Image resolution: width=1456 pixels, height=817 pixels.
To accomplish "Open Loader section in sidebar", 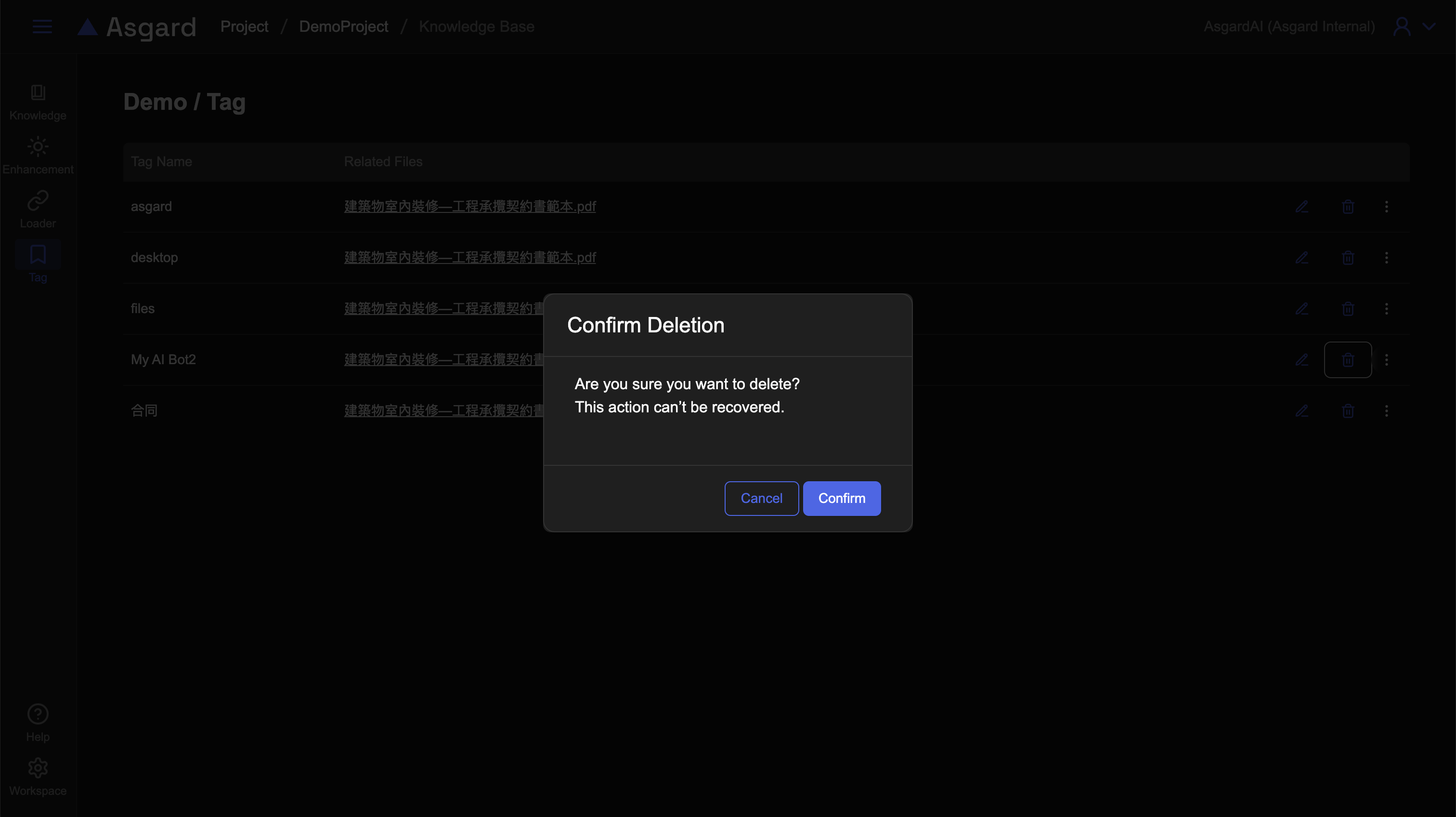I will point(38,210).
